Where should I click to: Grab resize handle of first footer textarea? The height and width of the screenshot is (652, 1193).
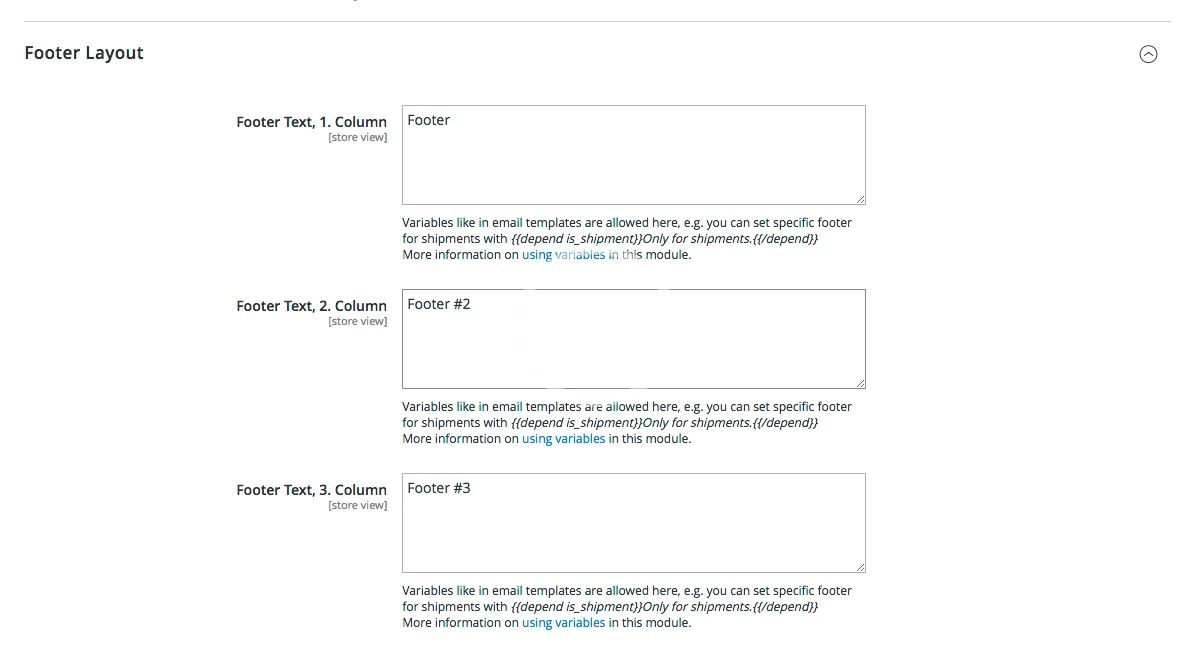click(x=860, y=199)
